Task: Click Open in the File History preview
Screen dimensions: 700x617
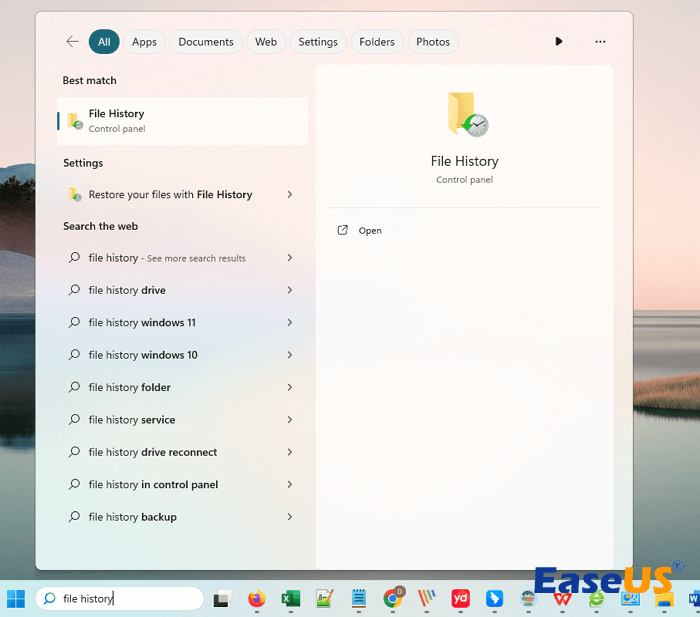Action: pyautogui.click(x=370, y=231)
